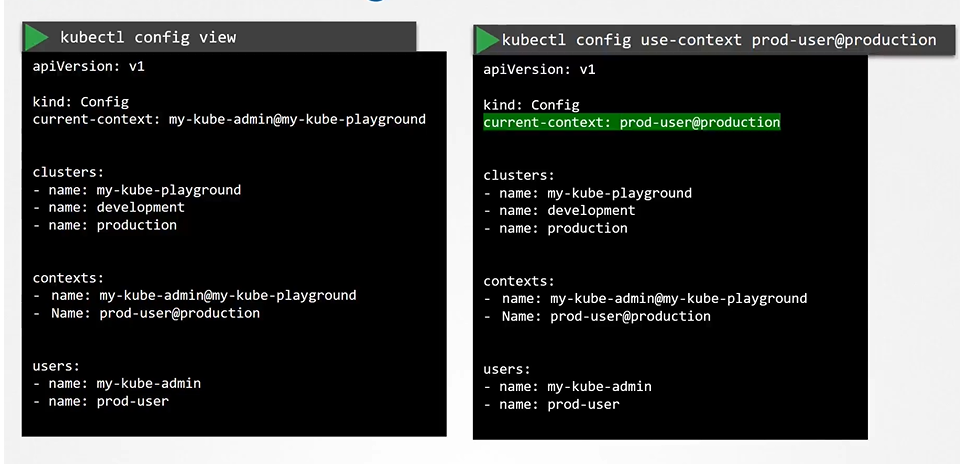Image resolution: width=966 pixels, height=473 pixels.
Task: Select the 'production' cluster in the use-context output
Action: coord(587,229)
